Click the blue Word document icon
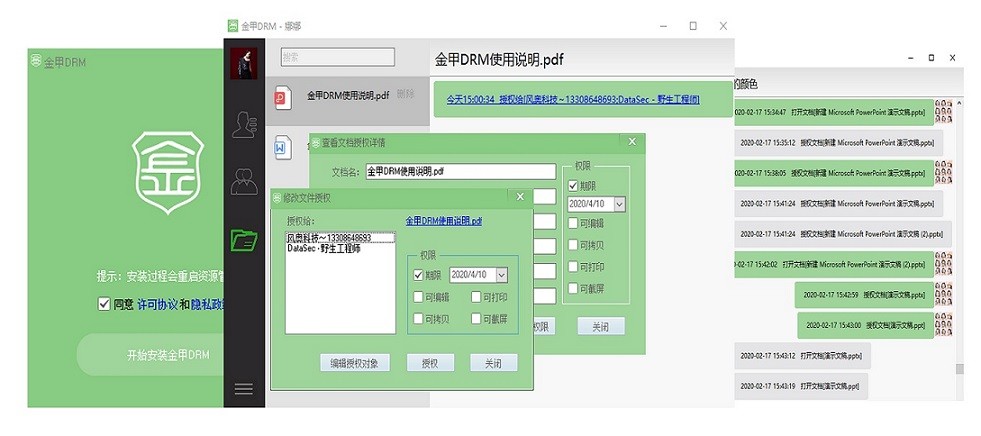Viewport: 981px width, 436px height. (282, 147)
